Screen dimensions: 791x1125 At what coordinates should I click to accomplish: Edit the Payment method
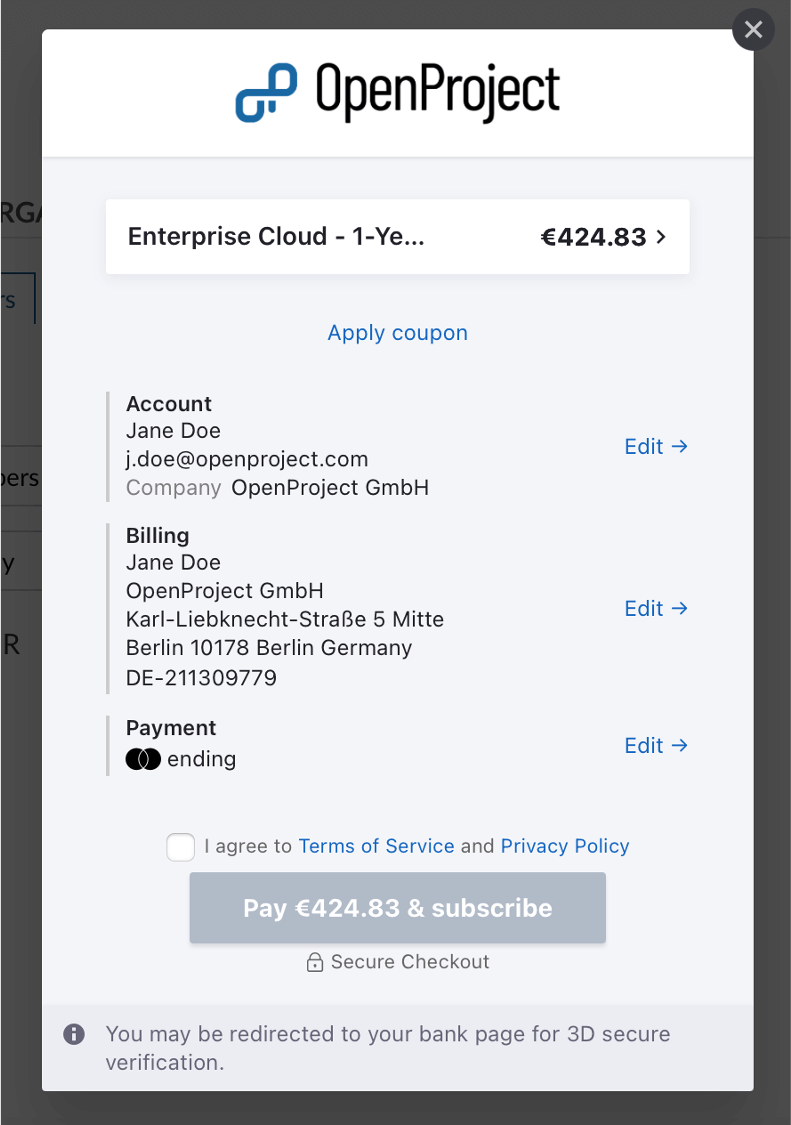point(643,745)
